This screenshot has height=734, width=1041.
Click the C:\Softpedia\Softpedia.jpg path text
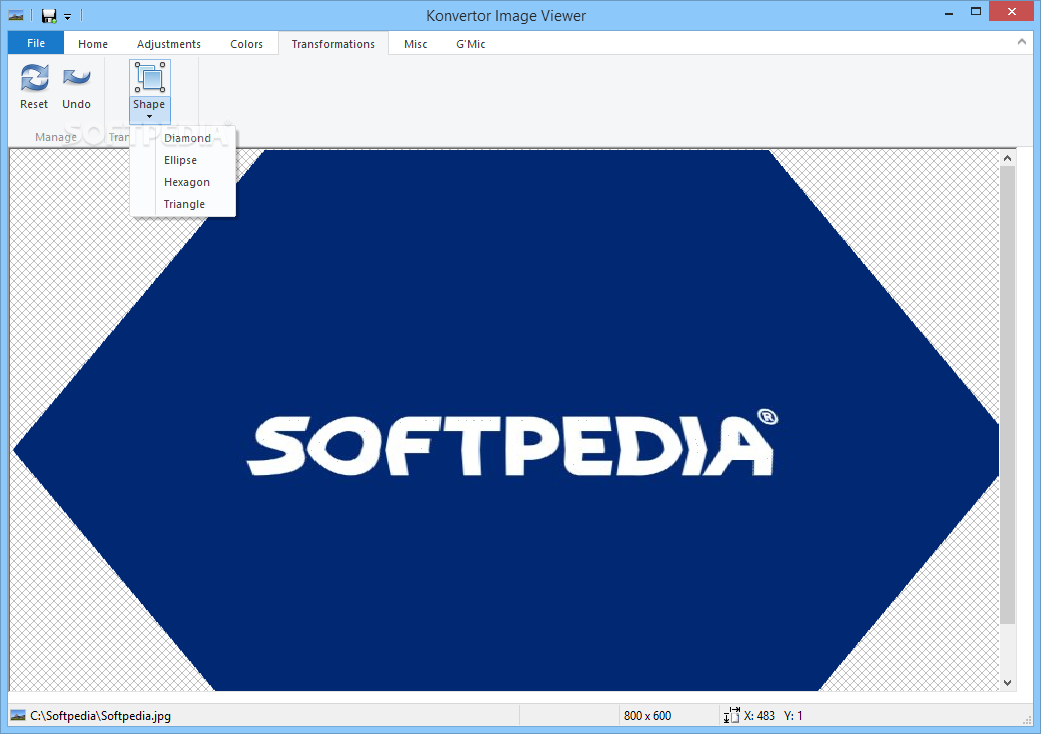100,715
